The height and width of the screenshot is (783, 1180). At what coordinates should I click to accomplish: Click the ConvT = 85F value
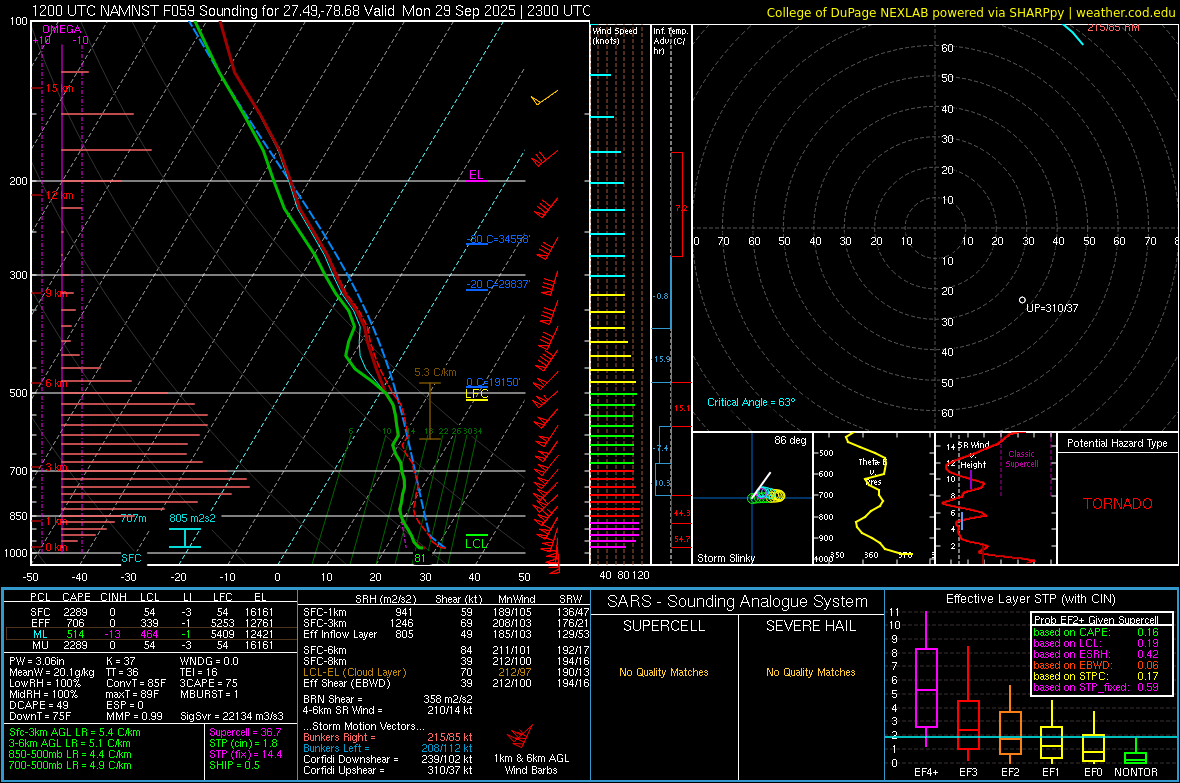[136, 683]
